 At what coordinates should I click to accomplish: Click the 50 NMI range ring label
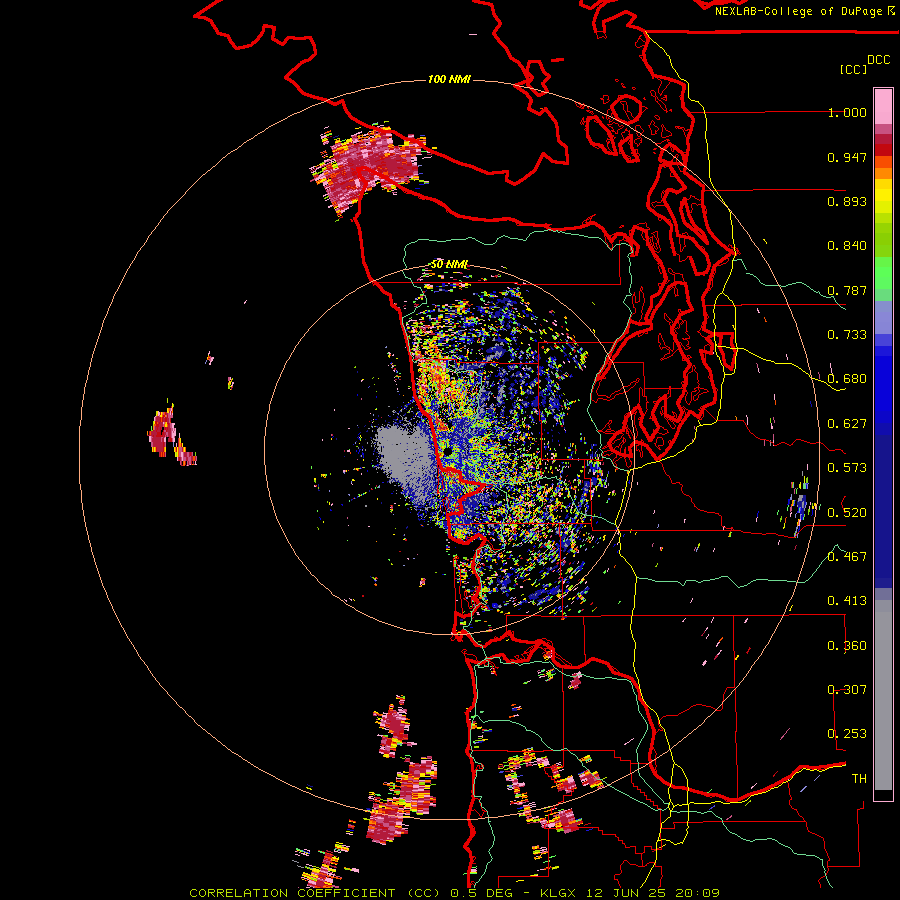pos(449,265)
